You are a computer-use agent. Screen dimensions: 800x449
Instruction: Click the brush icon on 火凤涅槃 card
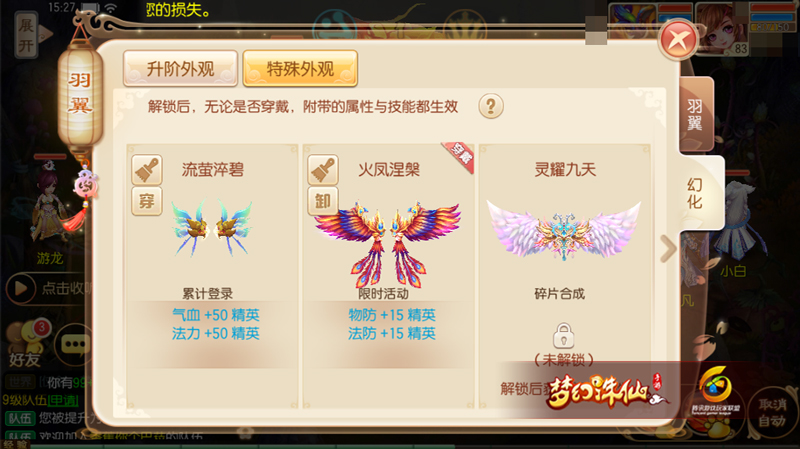click(323, 169)
